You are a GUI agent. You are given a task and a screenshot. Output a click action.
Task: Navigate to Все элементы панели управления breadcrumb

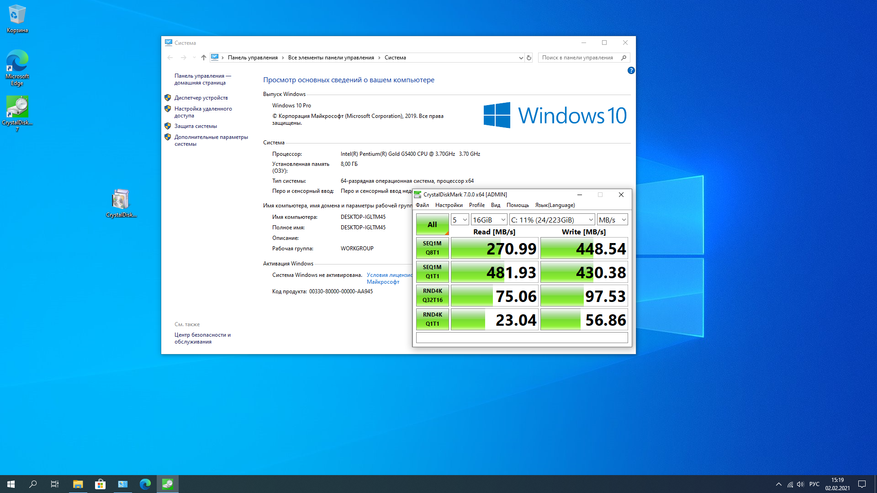pos(331,58)
